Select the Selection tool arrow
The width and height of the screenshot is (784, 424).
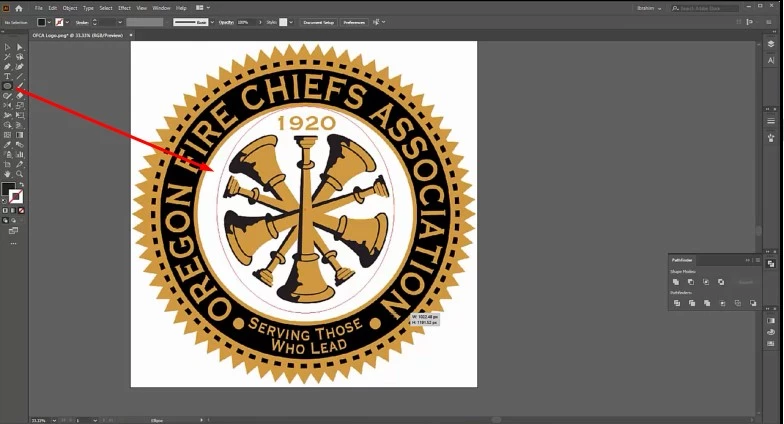(x=7, y=47)
